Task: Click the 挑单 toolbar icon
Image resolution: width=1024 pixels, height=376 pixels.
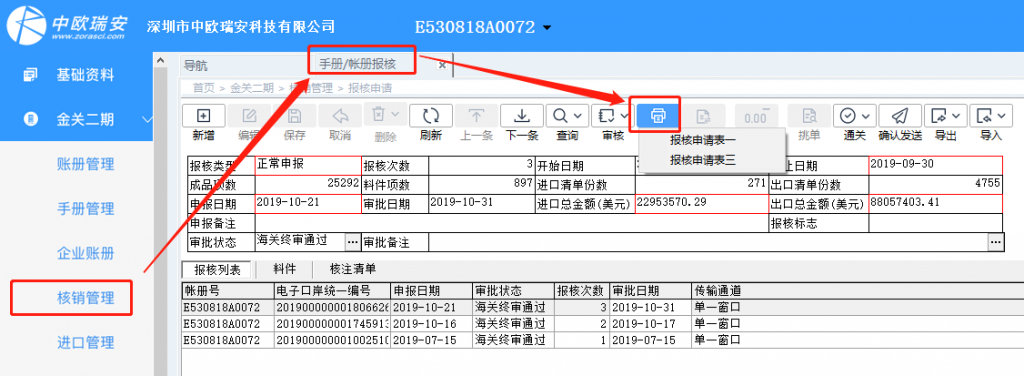Action: 809,116
